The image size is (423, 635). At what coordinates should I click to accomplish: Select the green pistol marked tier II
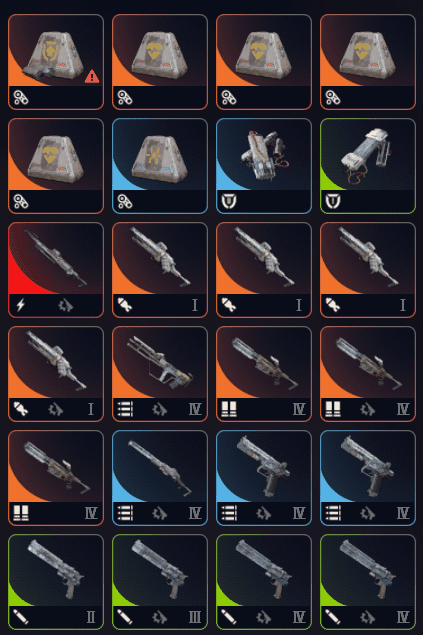(56, 582)
